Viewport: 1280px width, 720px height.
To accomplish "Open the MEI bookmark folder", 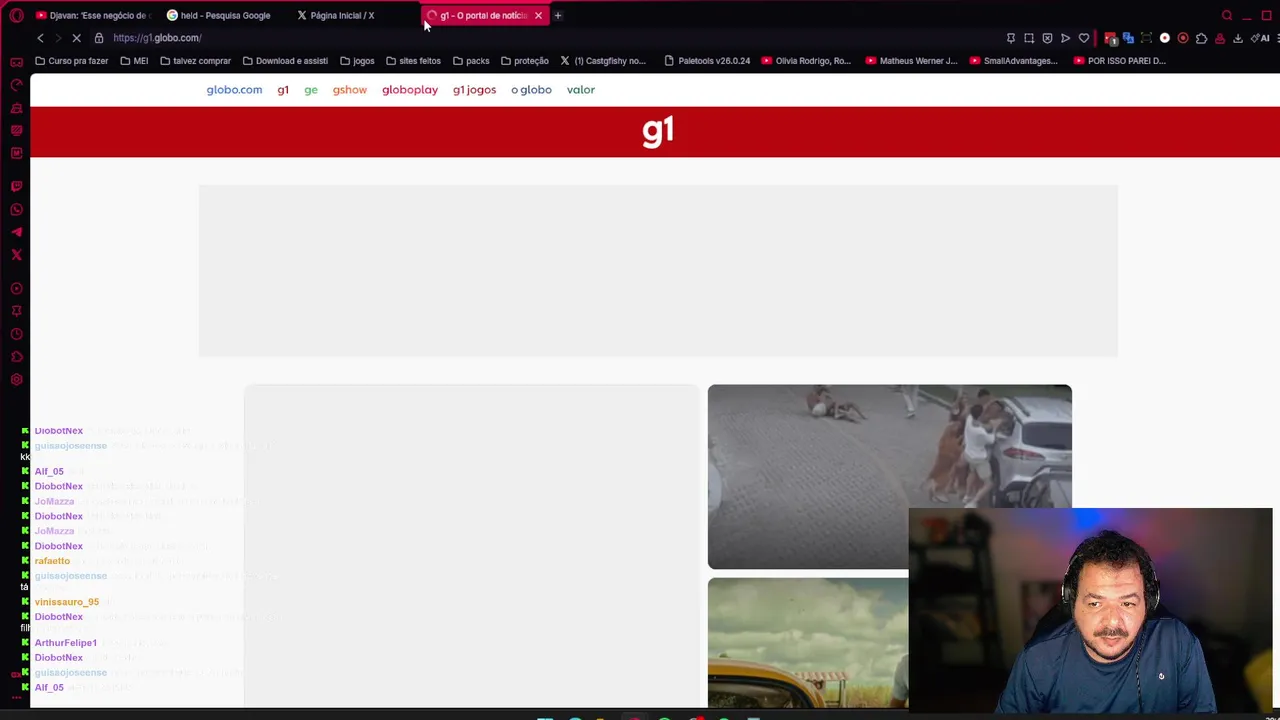I will pyautogui.click(x=134, y=61).
